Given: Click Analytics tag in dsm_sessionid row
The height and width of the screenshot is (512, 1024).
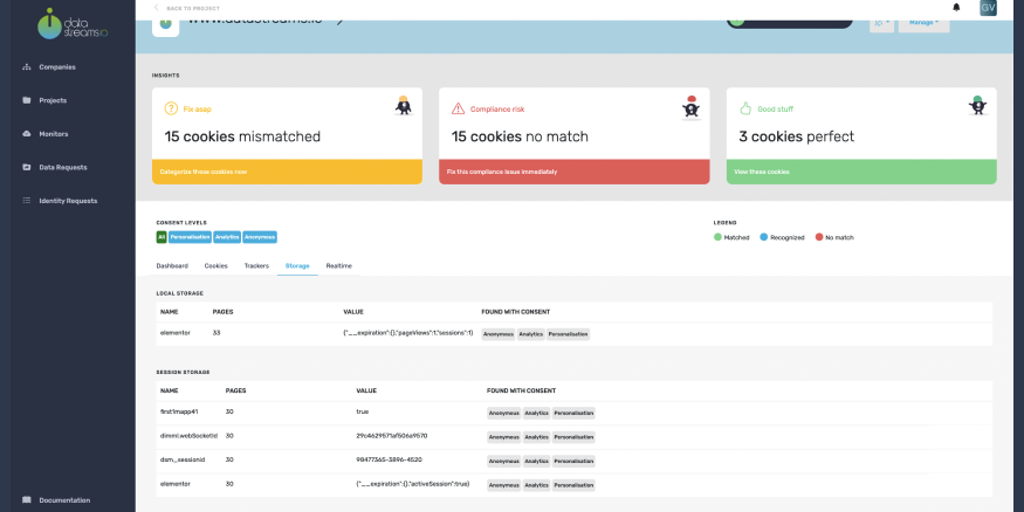Looking at the screenshot, I should (537, 461).
